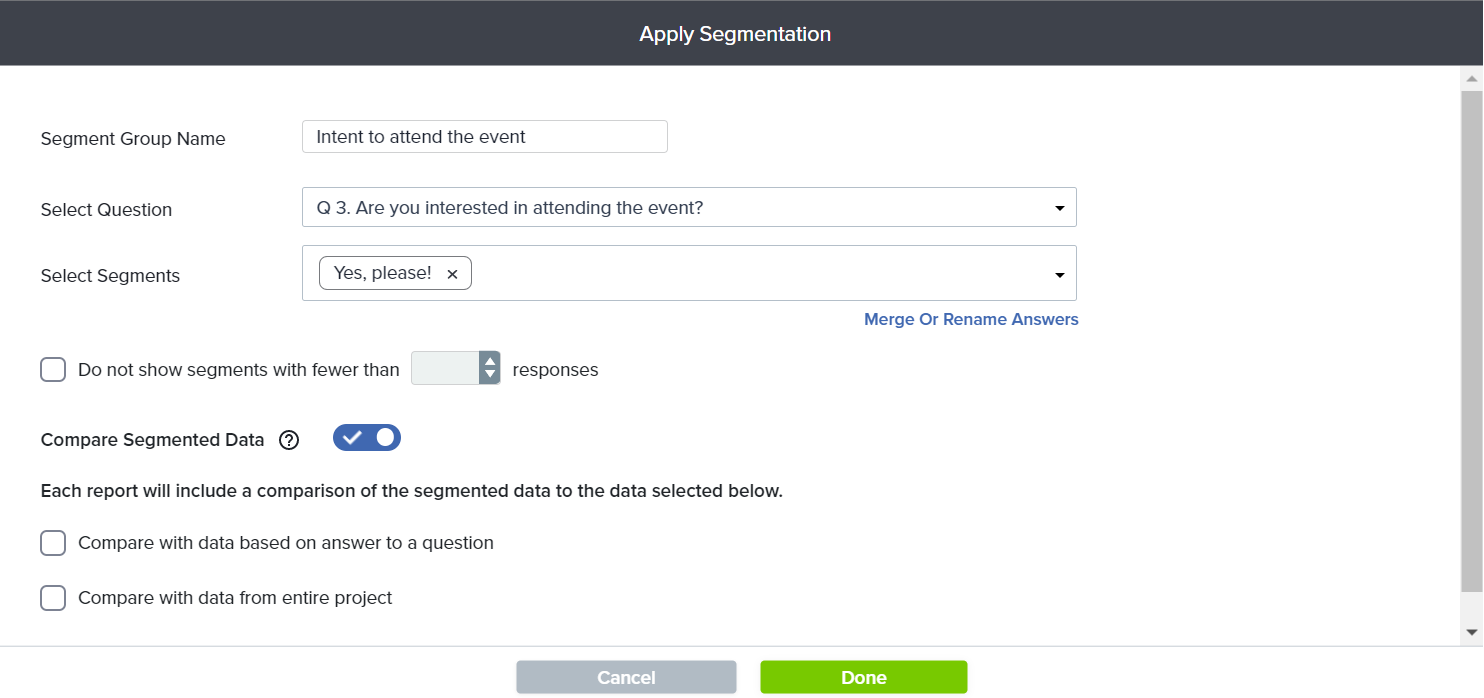
Task: Focus the minimum responses number field
Action: [x=445, y=369]
